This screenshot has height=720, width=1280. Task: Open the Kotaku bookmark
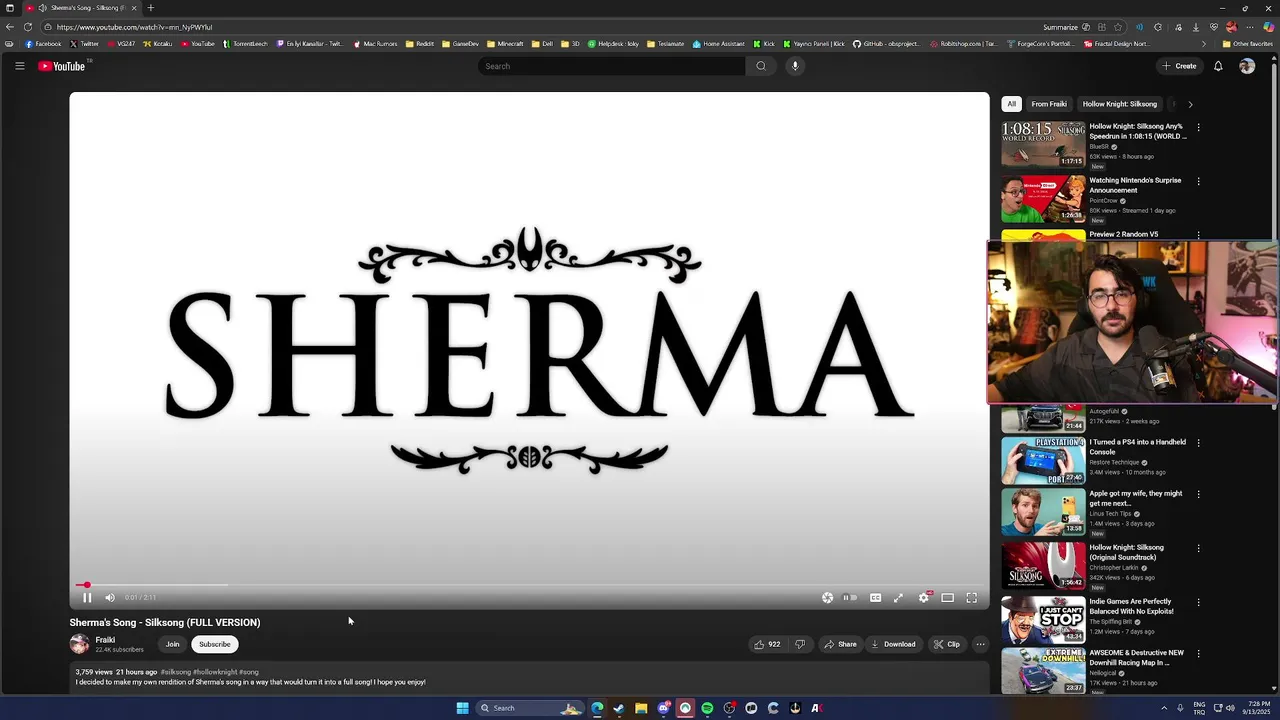[x=157, y=44]
